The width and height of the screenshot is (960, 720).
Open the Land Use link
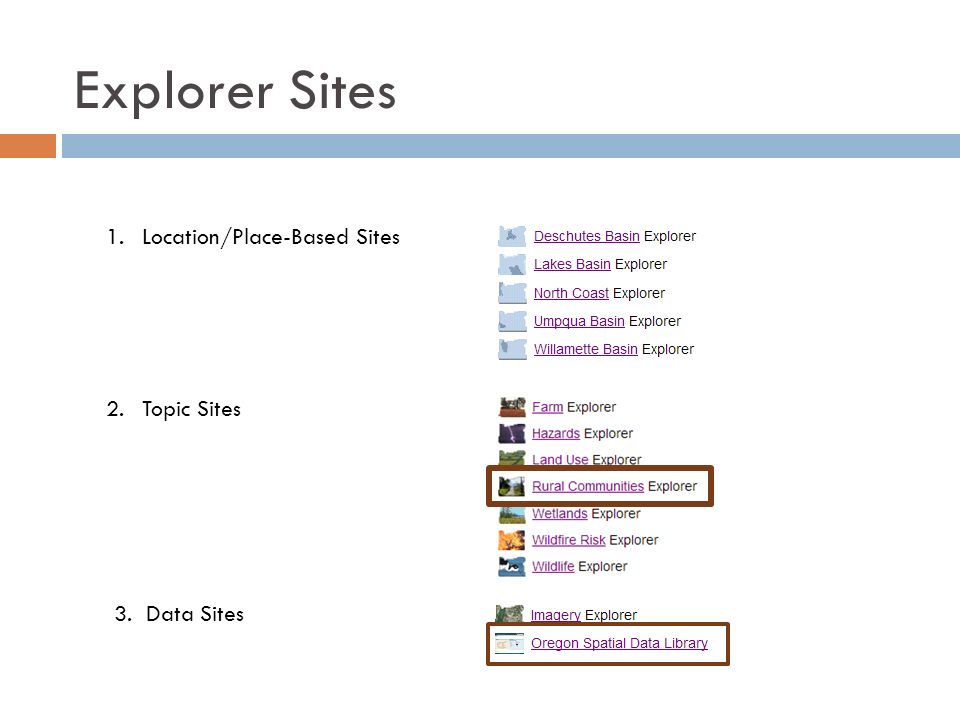point(560,460)
